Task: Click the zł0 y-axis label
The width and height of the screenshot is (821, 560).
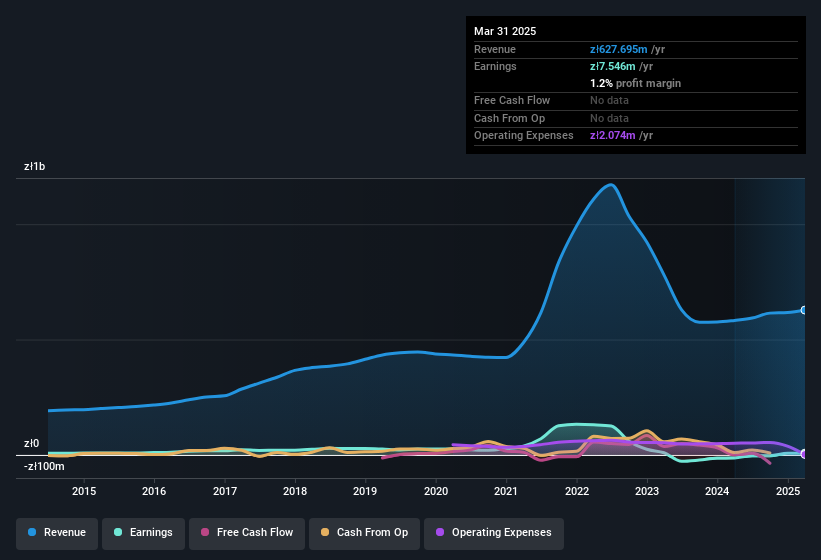Action: tap(31, 444)
